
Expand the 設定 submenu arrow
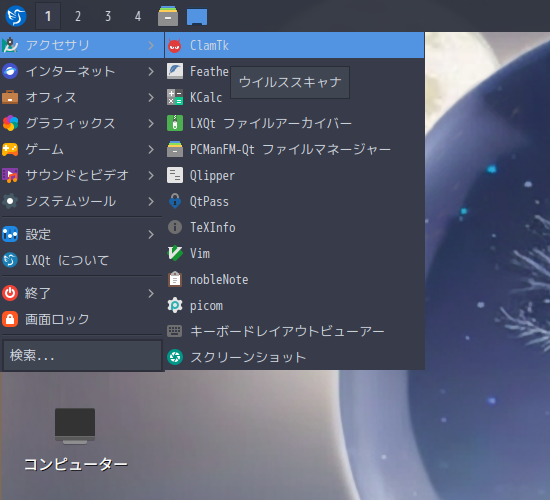coord(151,234)
